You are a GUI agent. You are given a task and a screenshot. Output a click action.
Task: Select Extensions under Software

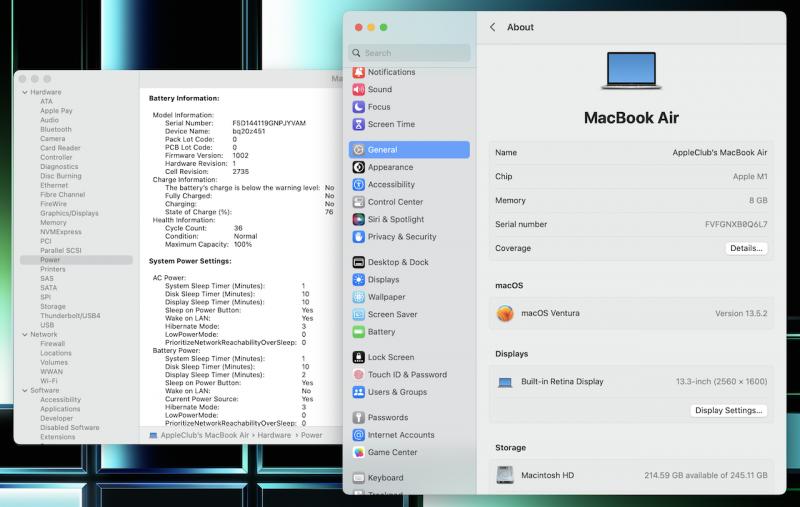point(58,437)
